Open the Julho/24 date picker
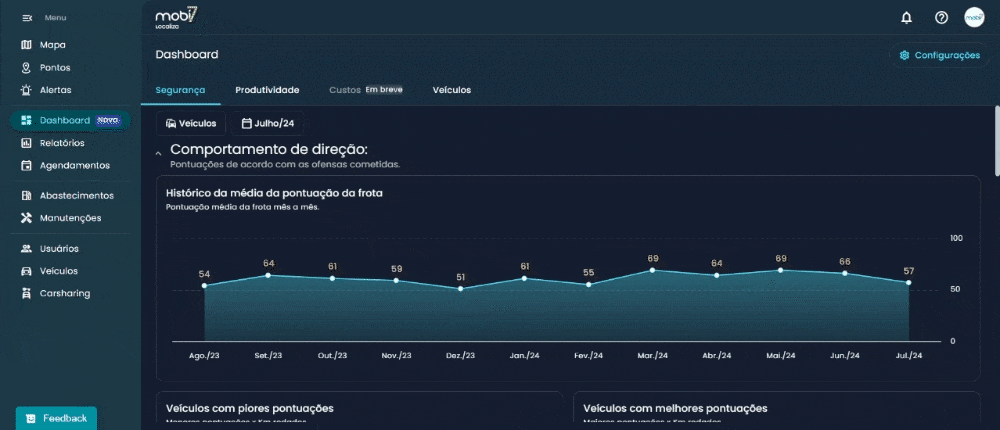Viewport: 1000px width, 430px height. (268, 124)
